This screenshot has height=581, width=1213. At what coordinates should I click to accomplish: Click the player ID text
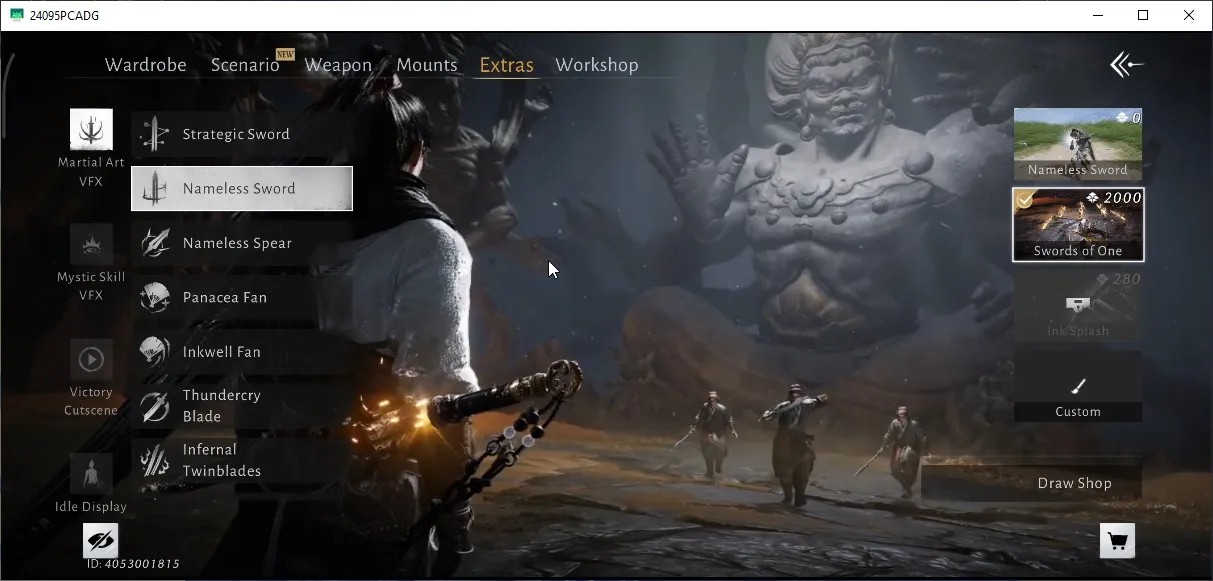(x=133, y=564)
